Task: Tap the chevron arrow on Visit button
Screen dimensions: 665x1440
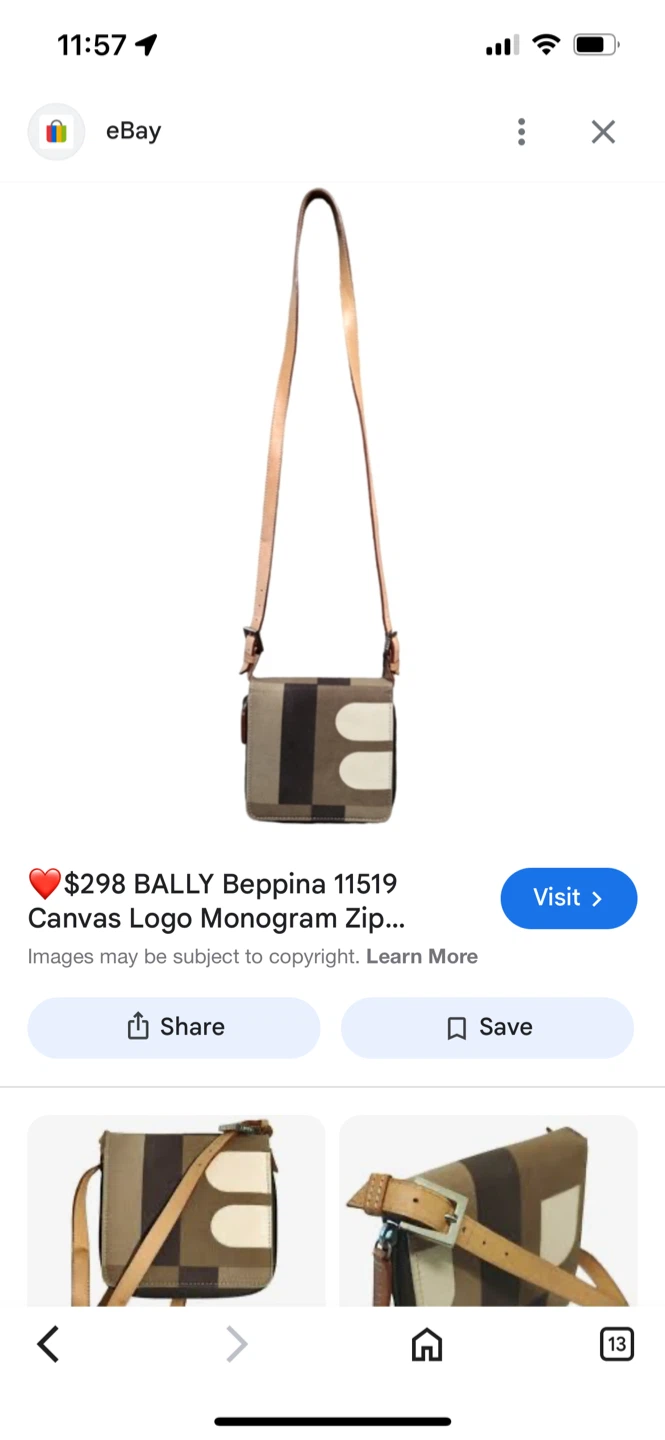Action: (597, 899)
